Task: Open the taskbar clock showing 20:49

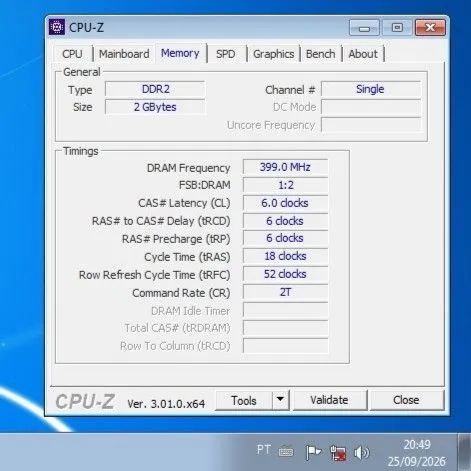Action: tap(416, 453)
